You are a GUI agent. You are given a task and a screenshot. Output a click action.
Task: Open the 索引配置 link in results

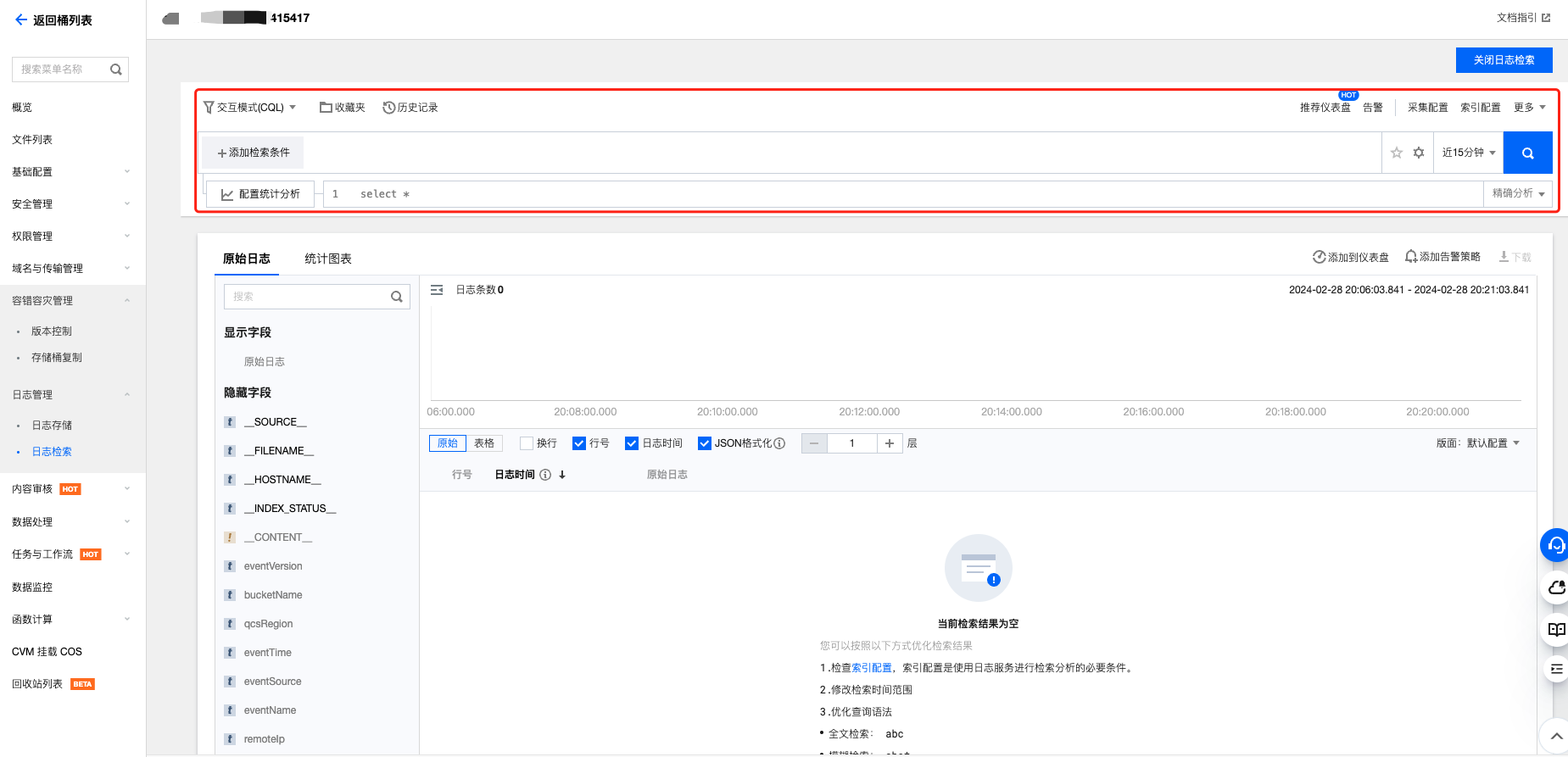[872, 668]
